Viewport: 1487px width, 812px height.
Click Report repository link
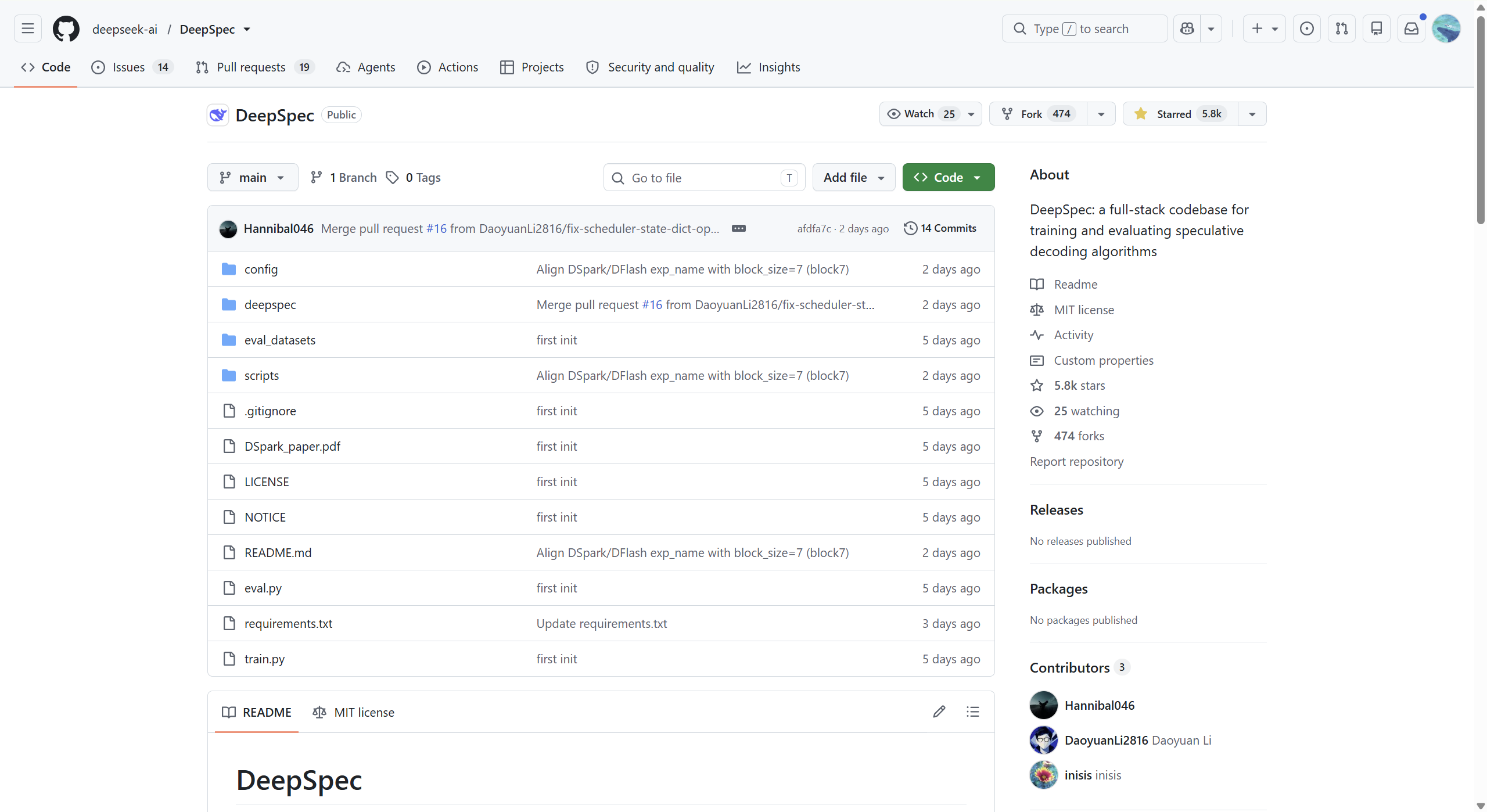(1076, 461)
